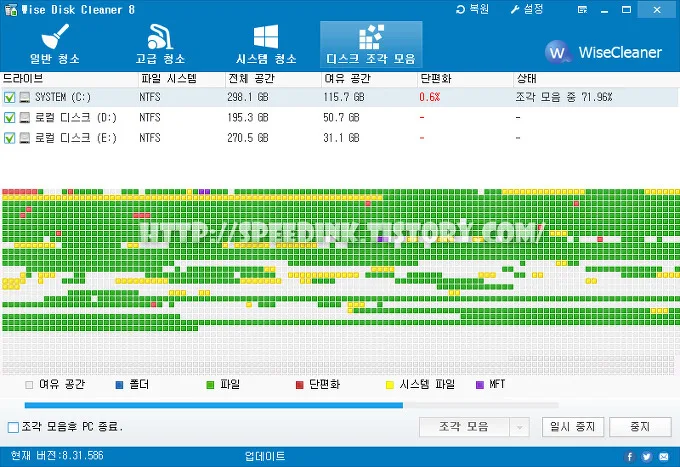
Task: Open the Facebook icon
Action: pyautogui.click(x=630, y=457)
